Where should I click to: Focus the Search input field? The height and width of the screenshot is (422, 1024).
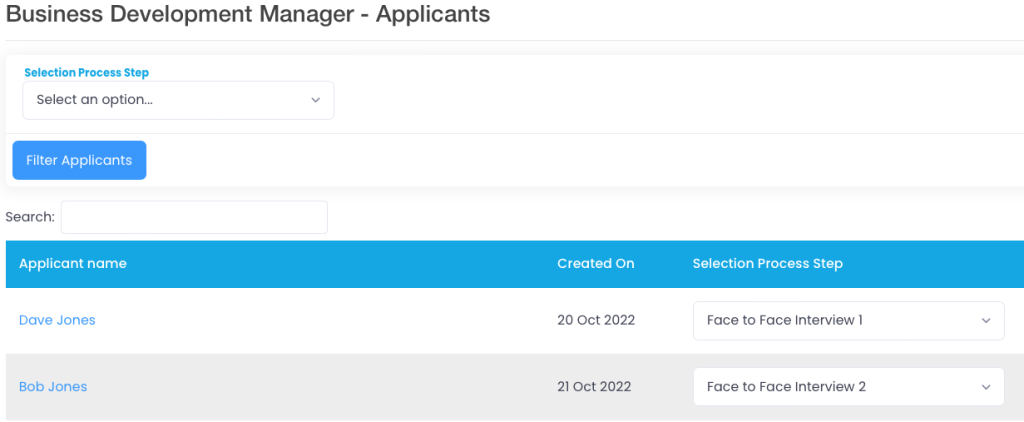click(x=194, y=217)
